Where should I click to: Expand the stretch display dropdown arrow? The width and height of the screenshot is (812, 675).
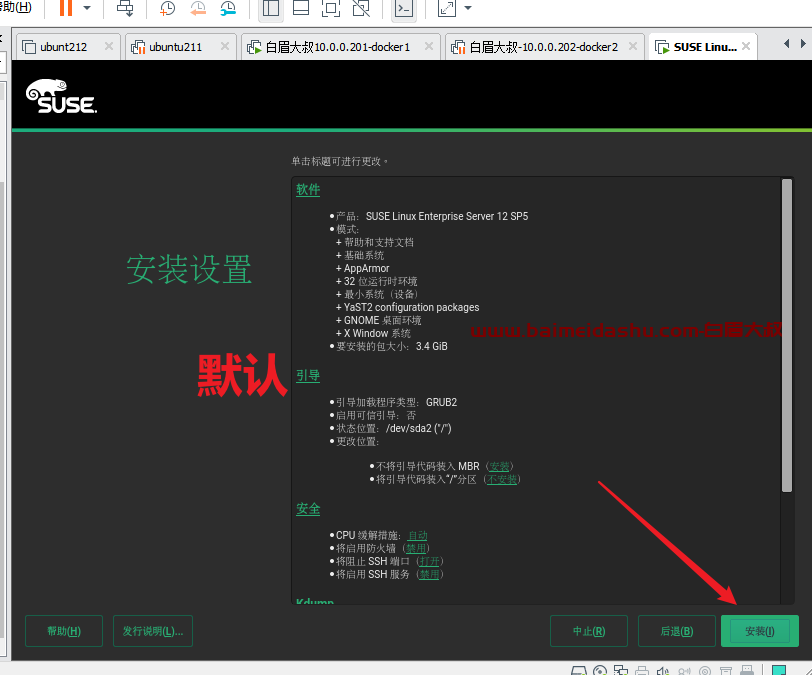coord(468,8)
